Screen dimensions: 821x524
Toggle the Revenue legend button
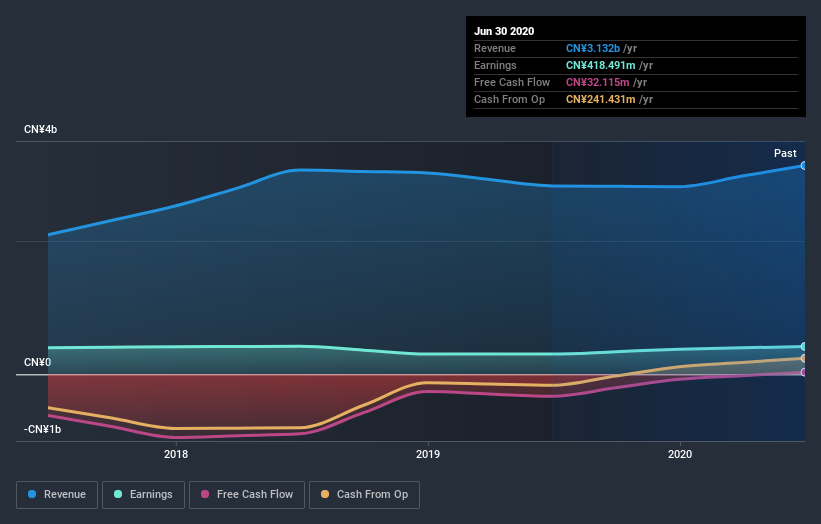(57, 495)
